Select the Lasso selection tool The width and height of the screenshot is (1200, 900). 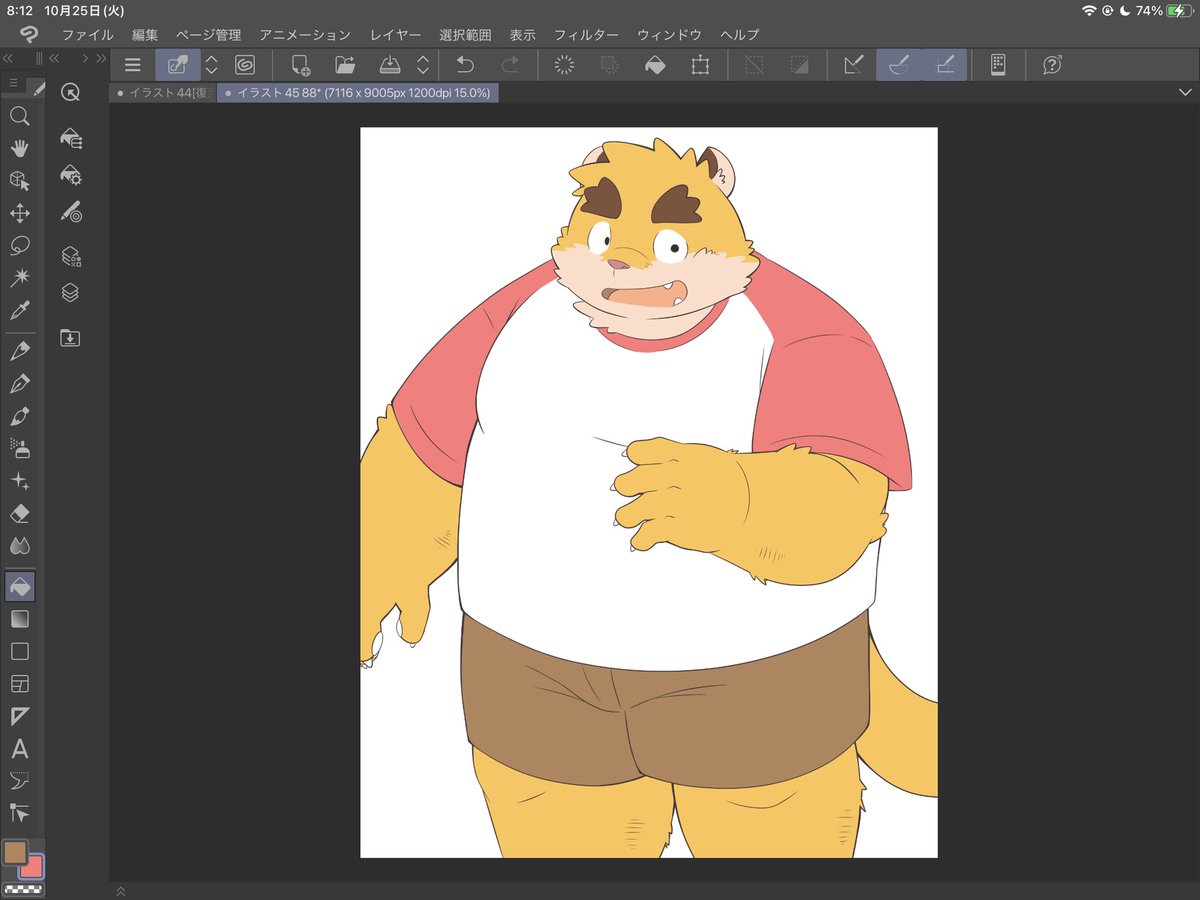[19, 245]
